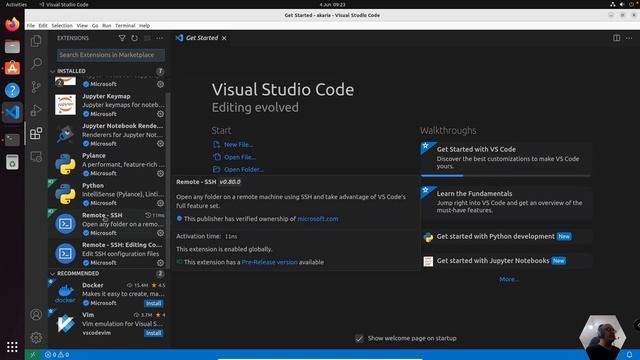Open the Remote Explorer view
This screenshot has width=640, height=360.
click(36, 157)
